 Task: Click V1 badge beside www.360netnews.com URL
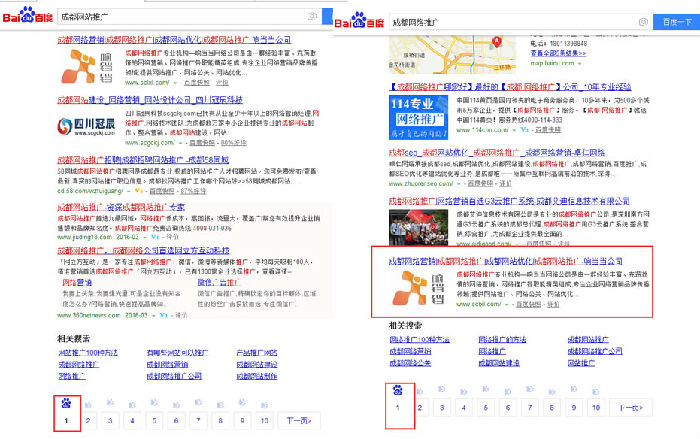(x=163, y=315)
